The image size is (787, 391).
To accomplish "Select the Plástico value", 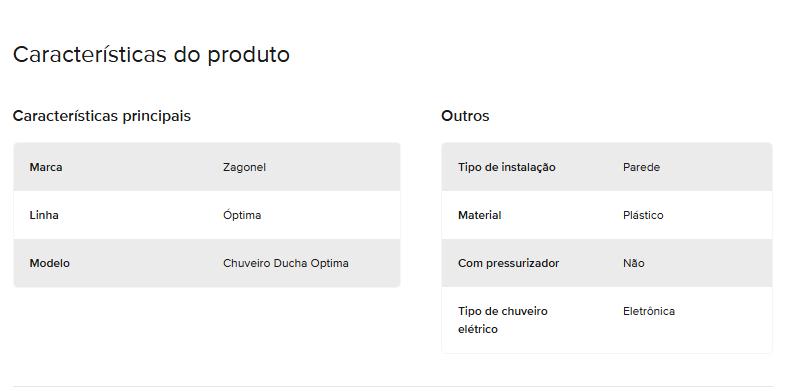I will (643, 215).
